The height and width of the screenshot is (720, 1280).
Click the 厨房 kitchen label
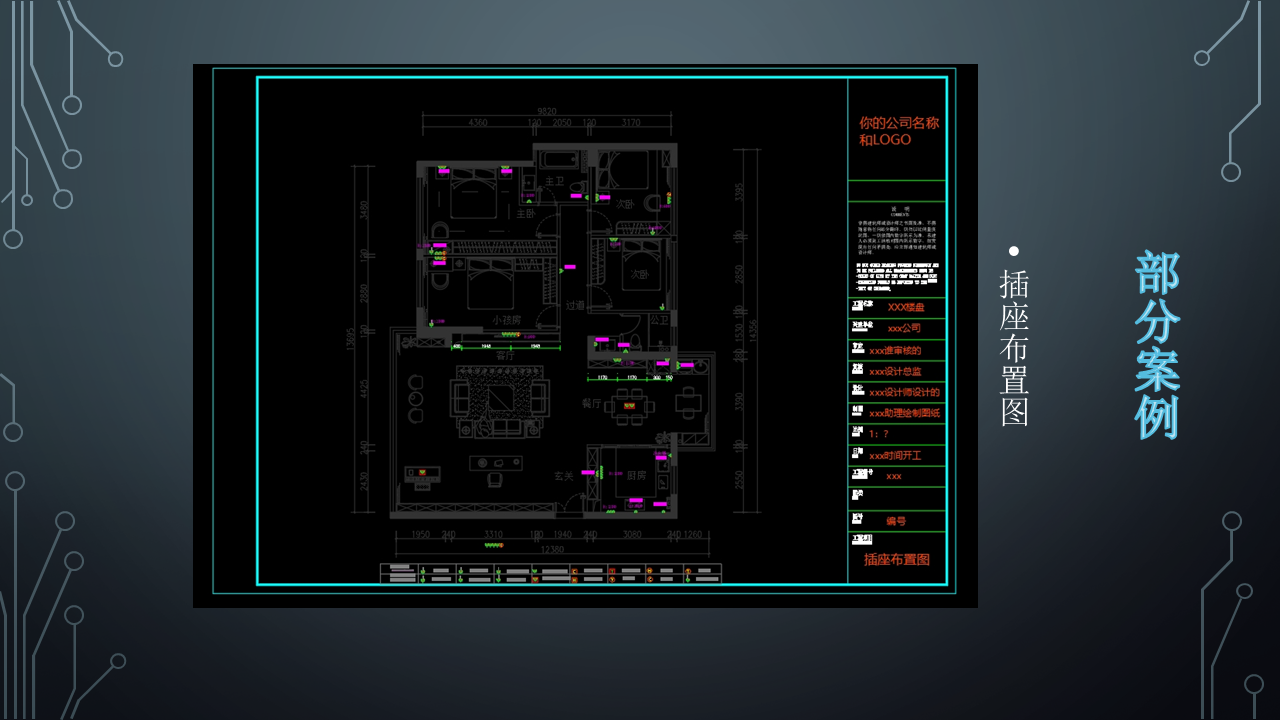tap(637, 476)
